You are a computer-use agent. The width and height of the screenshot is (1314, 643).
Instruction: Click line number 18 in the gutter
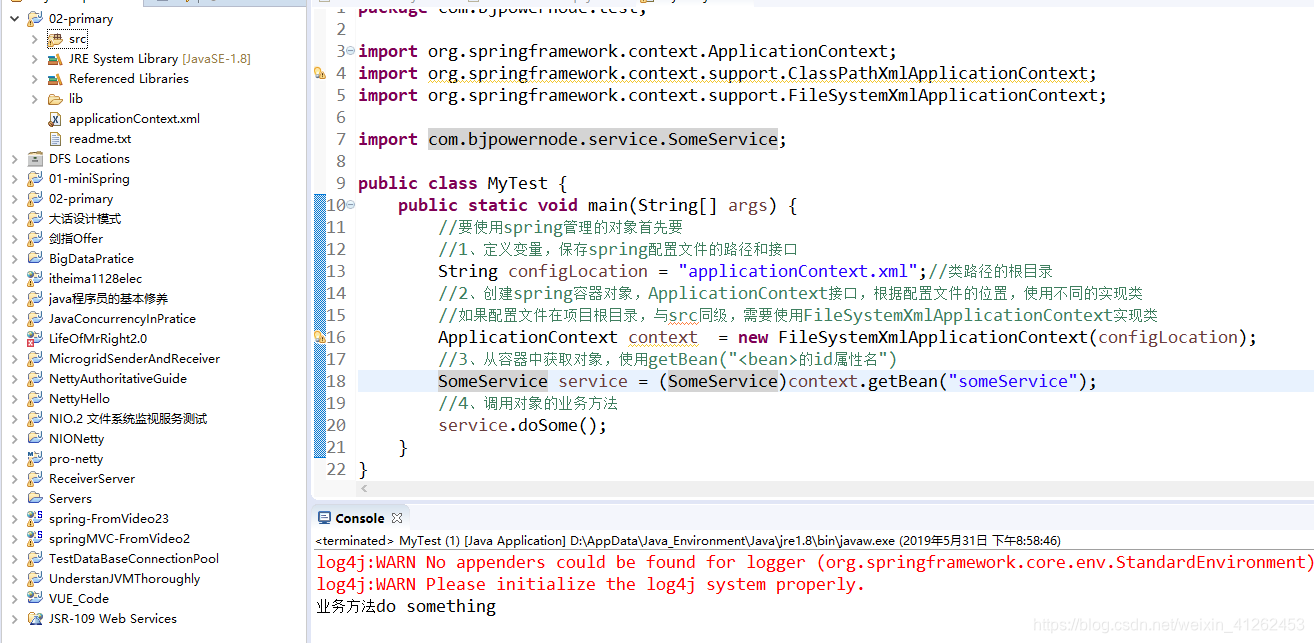(x=336, y=382)
